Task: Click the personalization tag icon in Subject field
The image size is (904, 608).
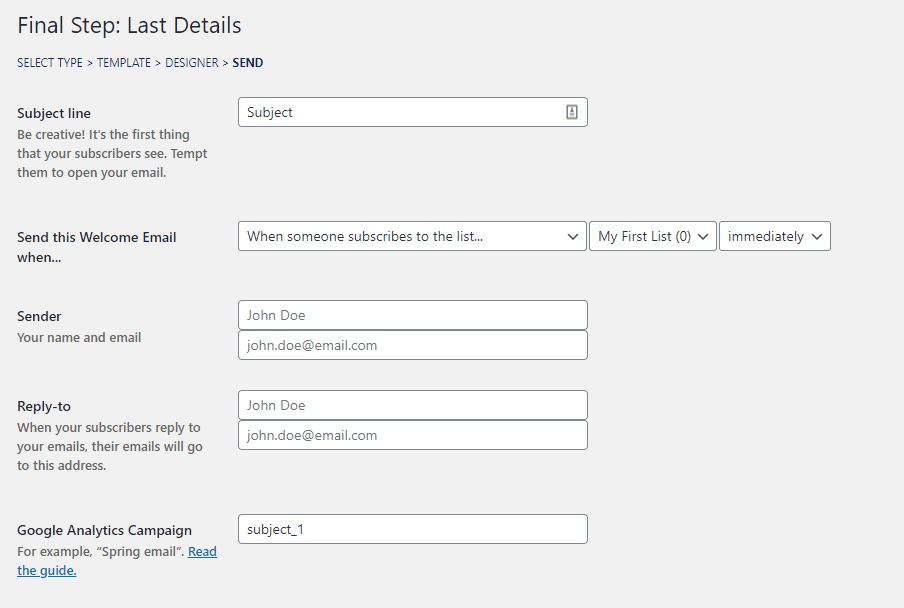Action: click(x=571, y=112)
